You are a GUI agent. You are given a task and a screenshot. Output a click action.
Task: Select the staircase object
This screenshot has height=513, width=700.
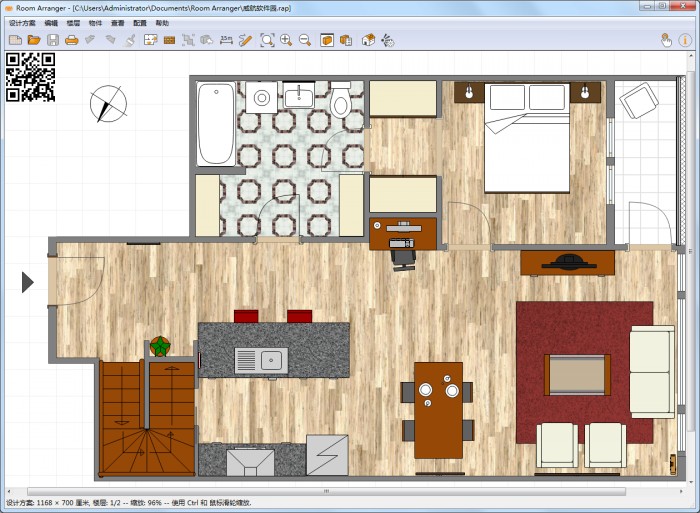147,418
